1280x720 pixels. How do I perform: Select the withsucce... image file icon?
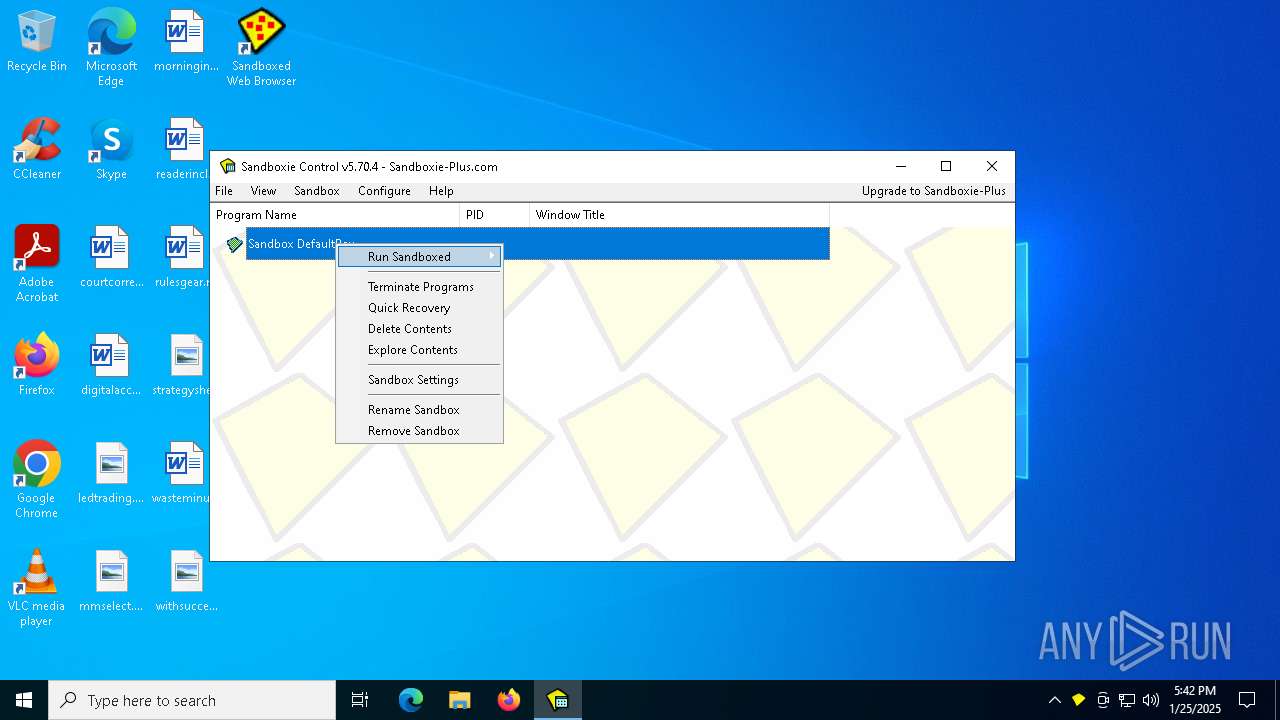186,581
